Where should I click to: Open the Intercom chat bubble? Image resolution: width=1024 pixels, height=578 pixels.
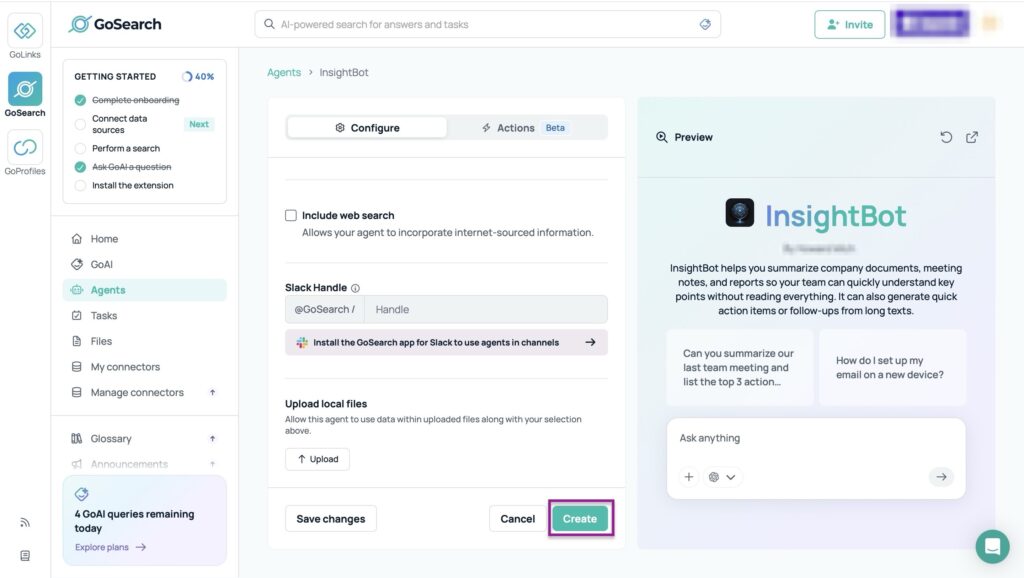(992, 547)
